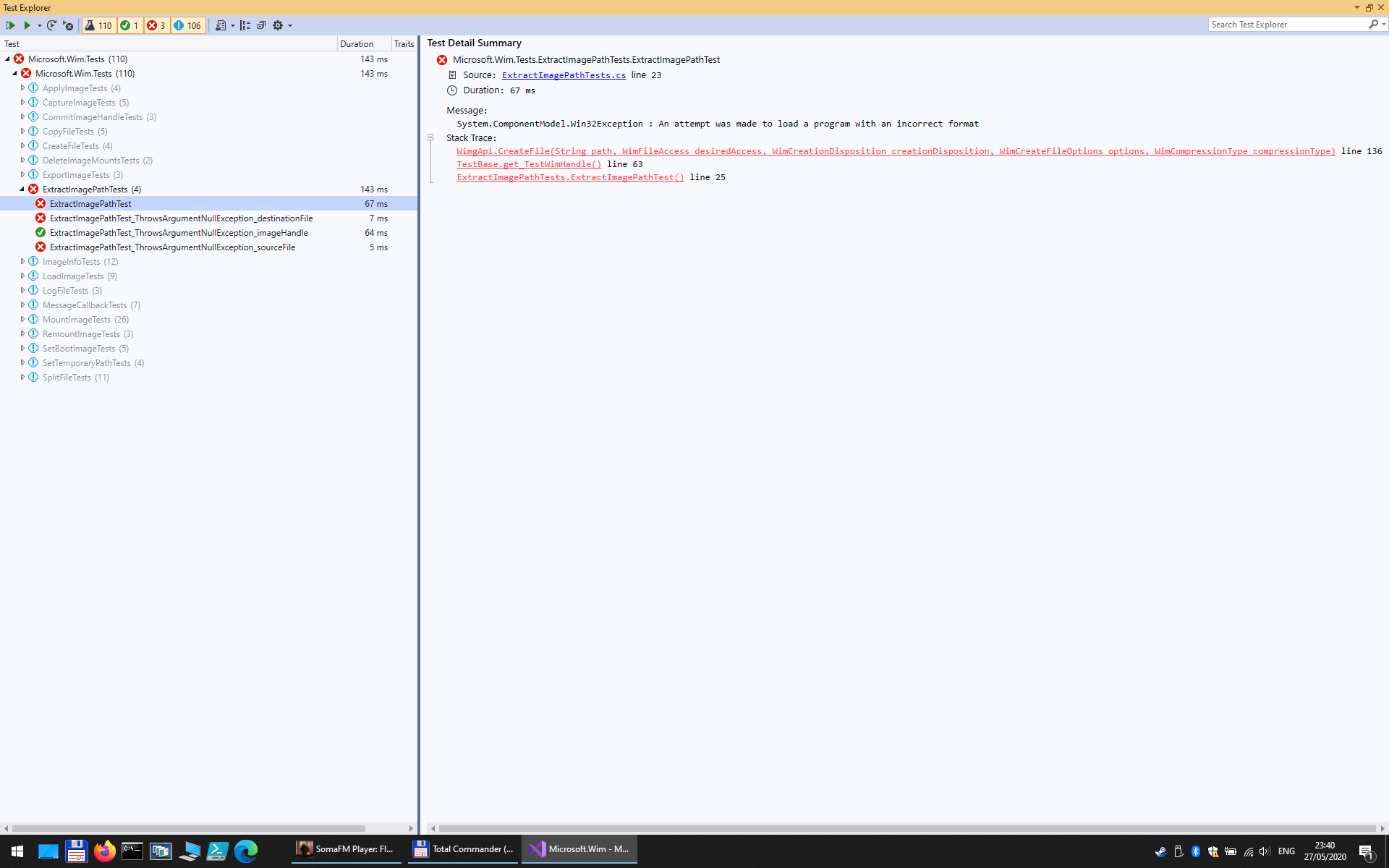Open the Run dropdown arrow menu
1389x868 pixels.
pyautogui.click(x=41, y=25)
